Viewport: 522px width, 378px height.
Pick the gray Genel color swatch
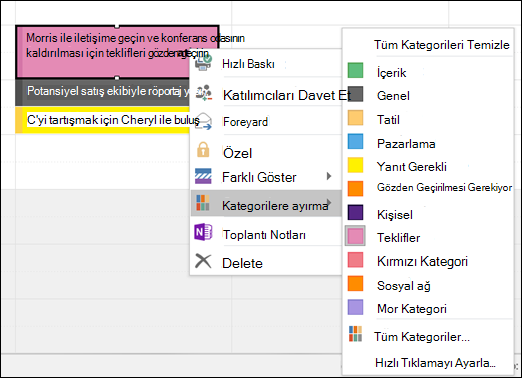pyautogui.click(x=355, y=94)
